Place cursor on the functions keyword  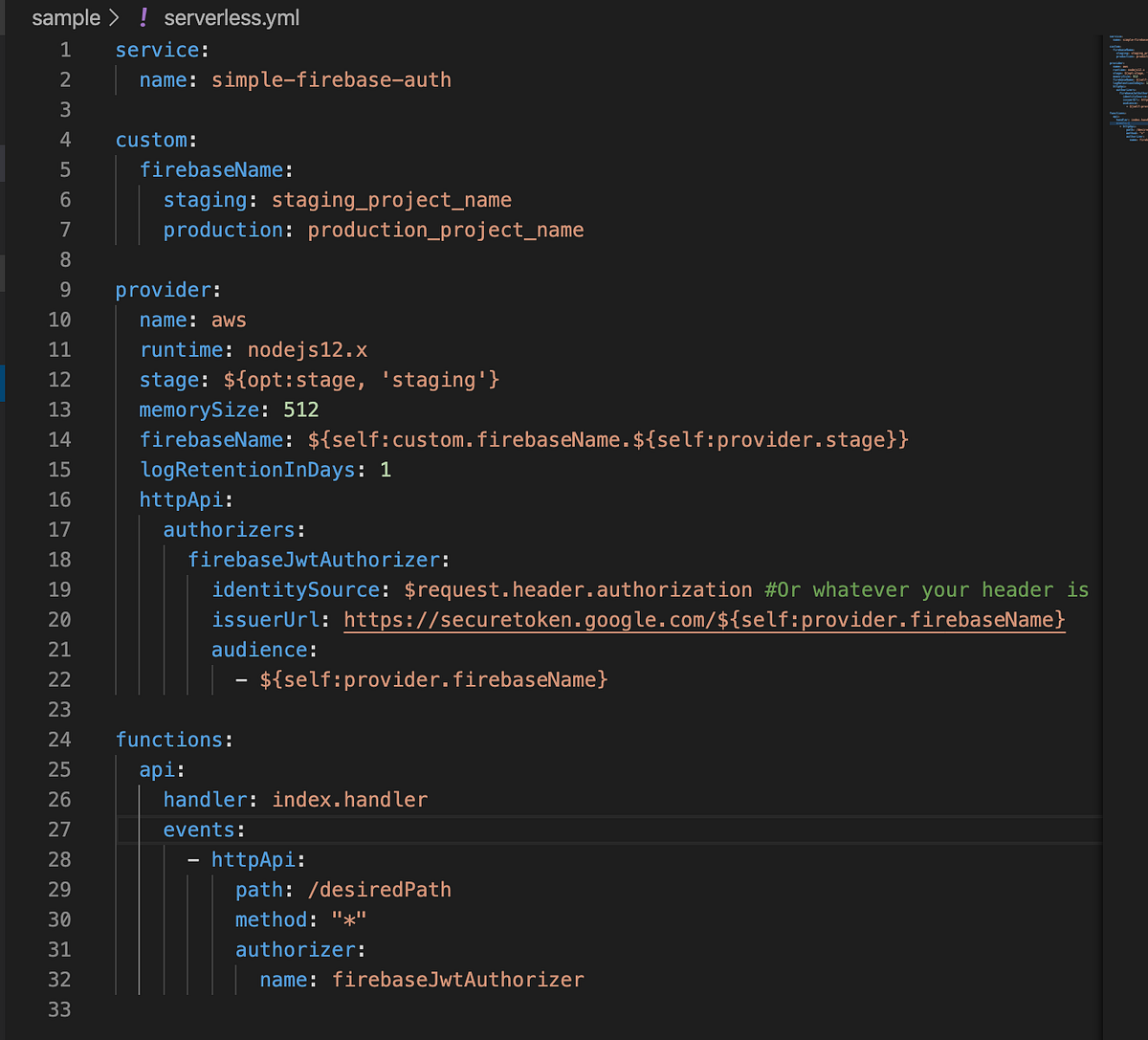click(x=170, y=740)
